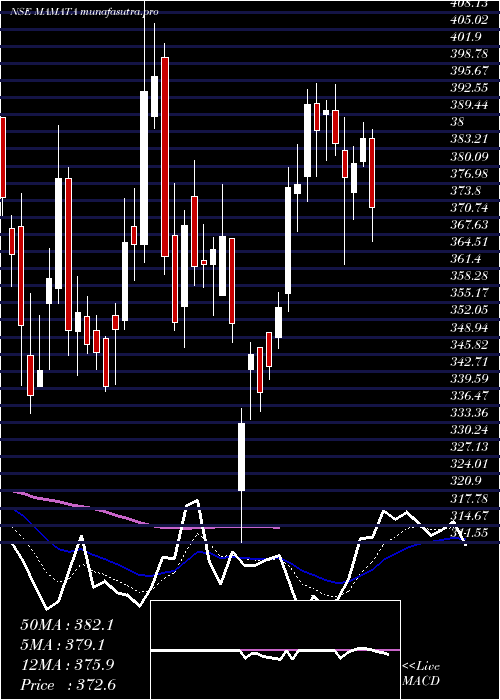The width and height of the screenshot is (500, 700).
Task: Click the 361.4 price axis label
Action: point(466,259)
